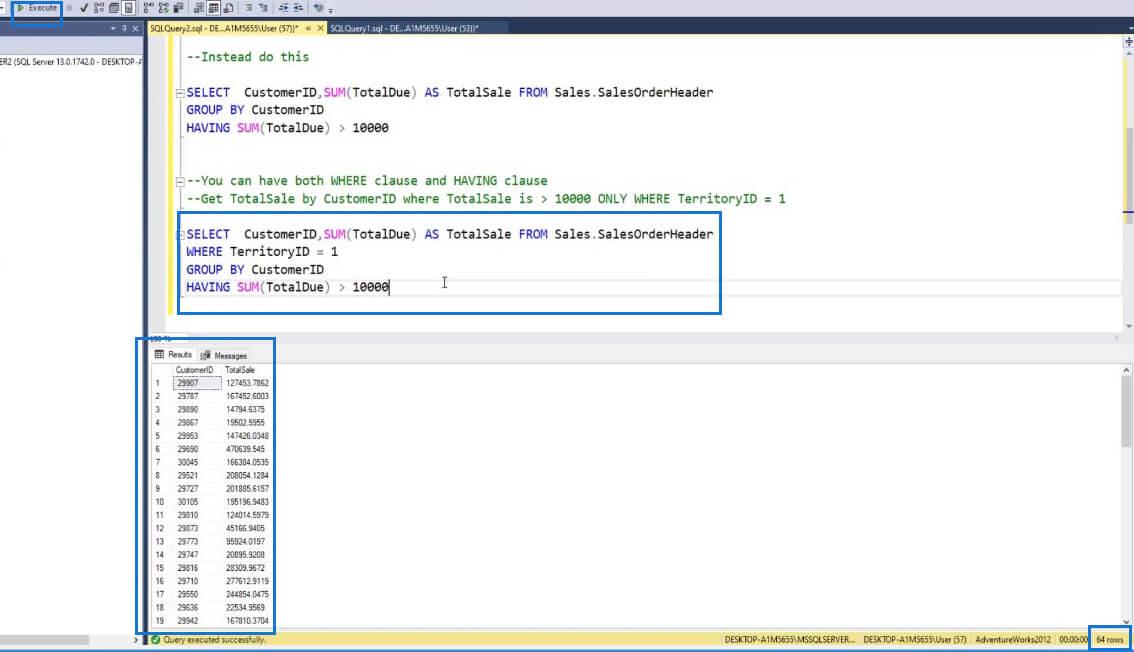Switch to the SQLQuery2.sql tab

point(224,28)
